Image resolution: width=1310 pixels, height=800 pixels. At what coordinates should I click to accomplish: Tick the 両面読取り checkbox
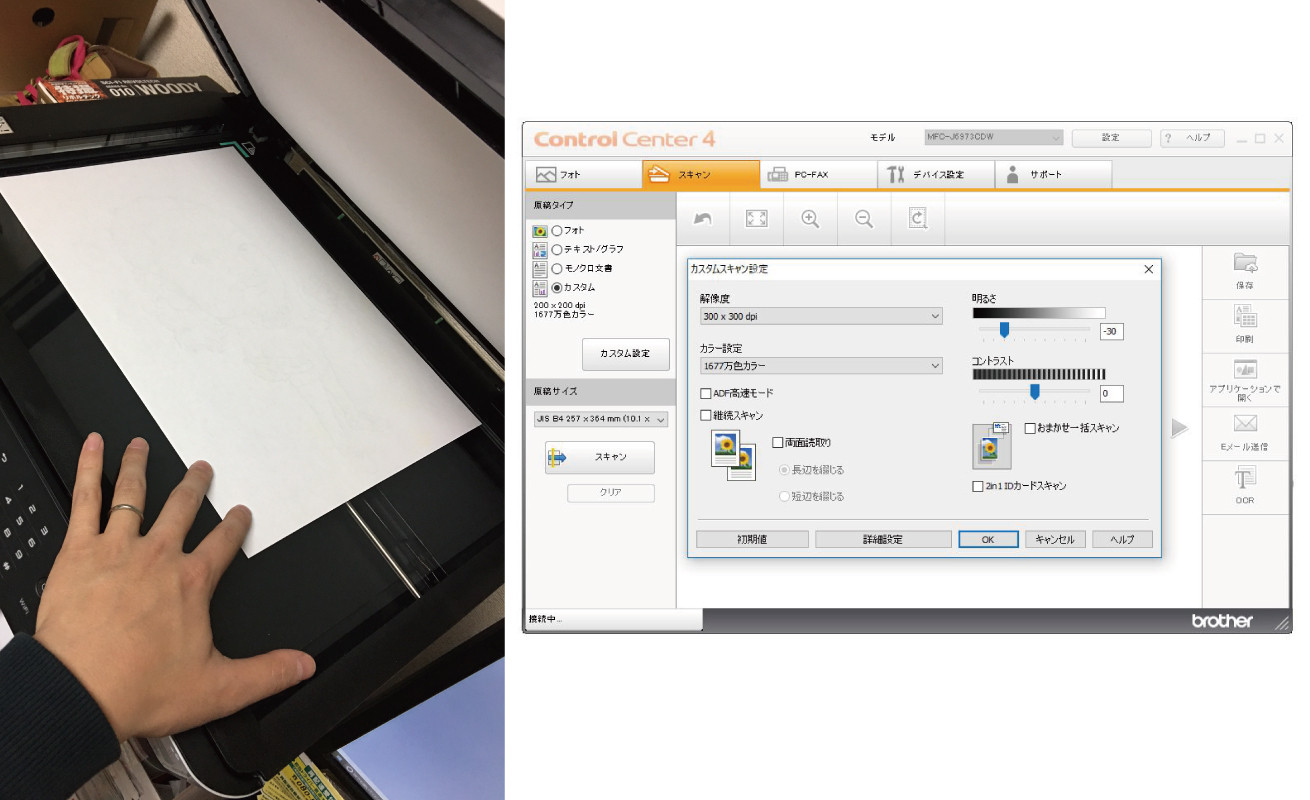(x=778, y=442)
